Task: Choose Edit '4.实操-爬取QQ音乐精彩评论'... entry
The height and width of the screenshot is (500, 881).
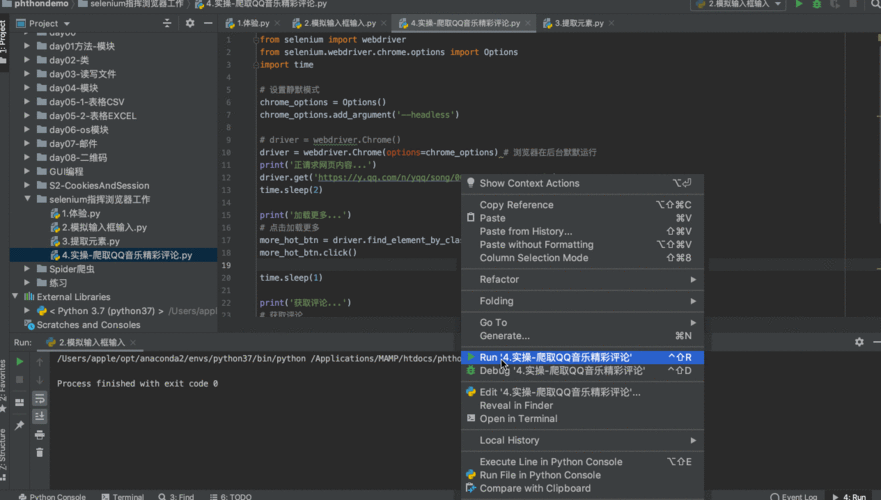Action: click(x=582, y=392)
